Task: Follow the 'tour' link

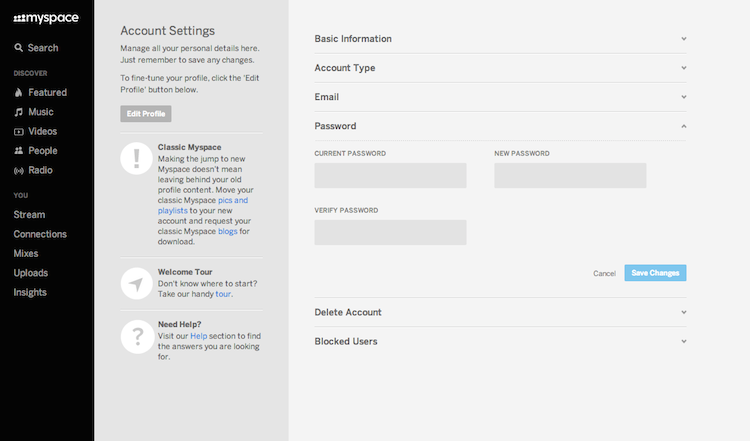Action: [x=223, y=294]
